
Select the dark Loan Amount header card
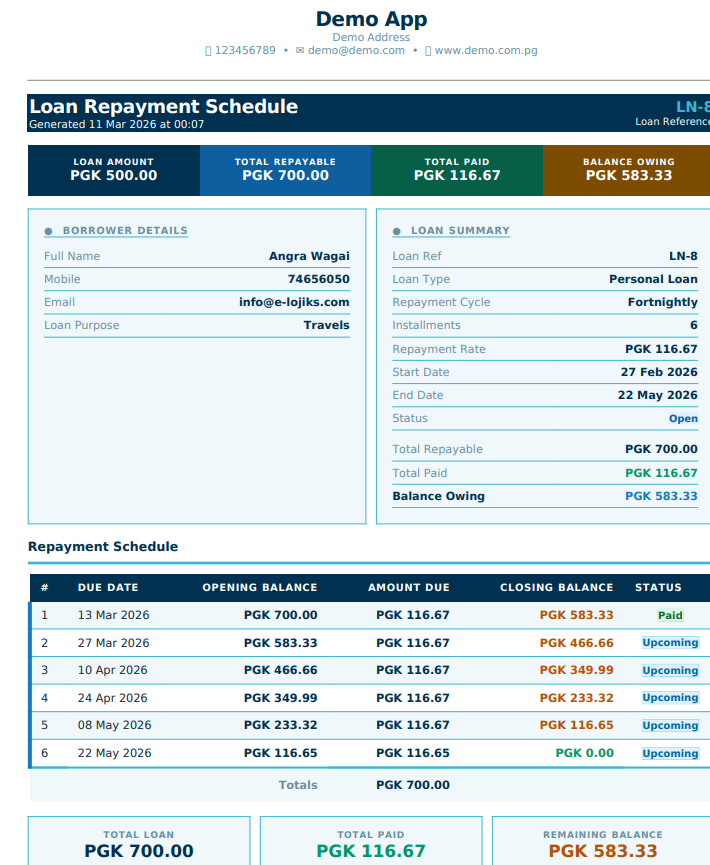tap(114, 170)
